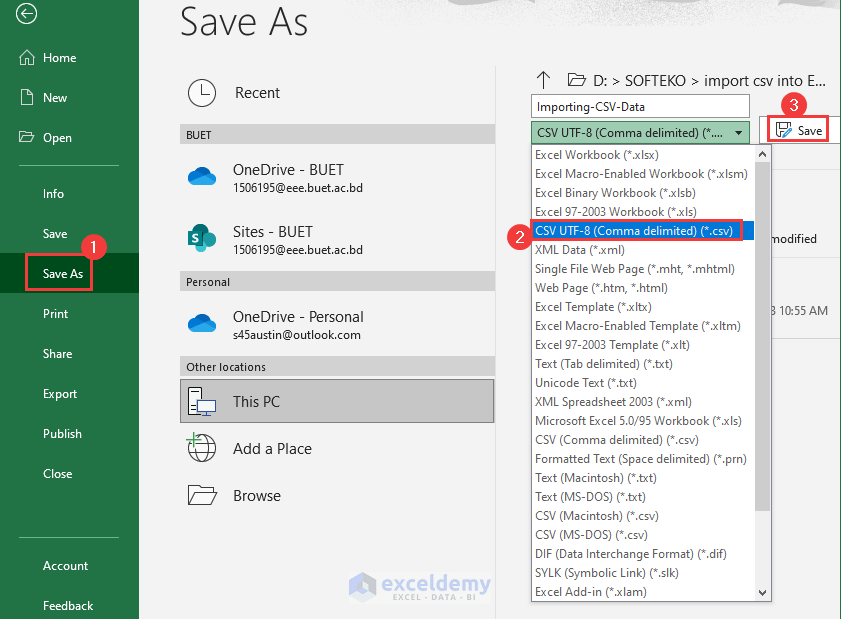
Task: Open the Feedback page from sidebar
Action: tap(67, 605)
